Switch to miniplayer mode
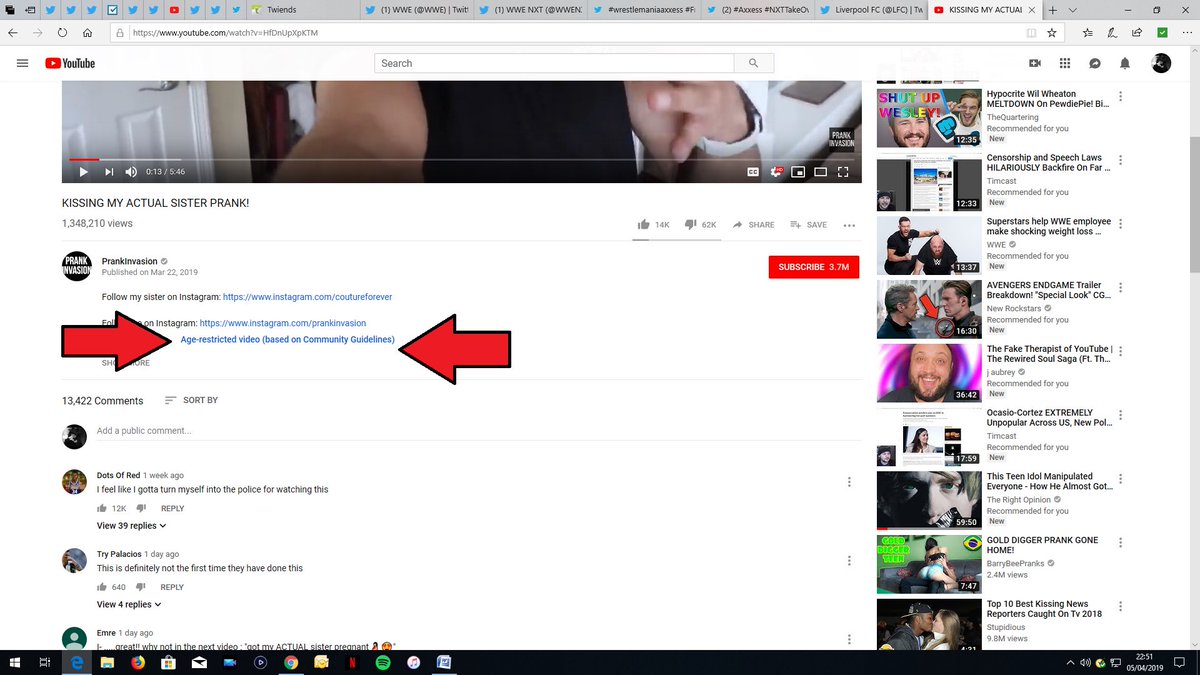 point(798,172)
